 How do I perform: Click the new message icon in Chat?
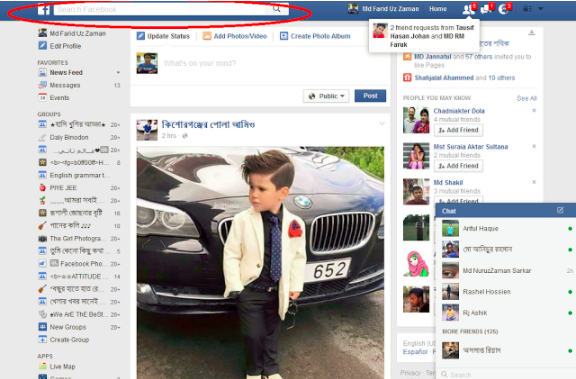tap(560, 210)
